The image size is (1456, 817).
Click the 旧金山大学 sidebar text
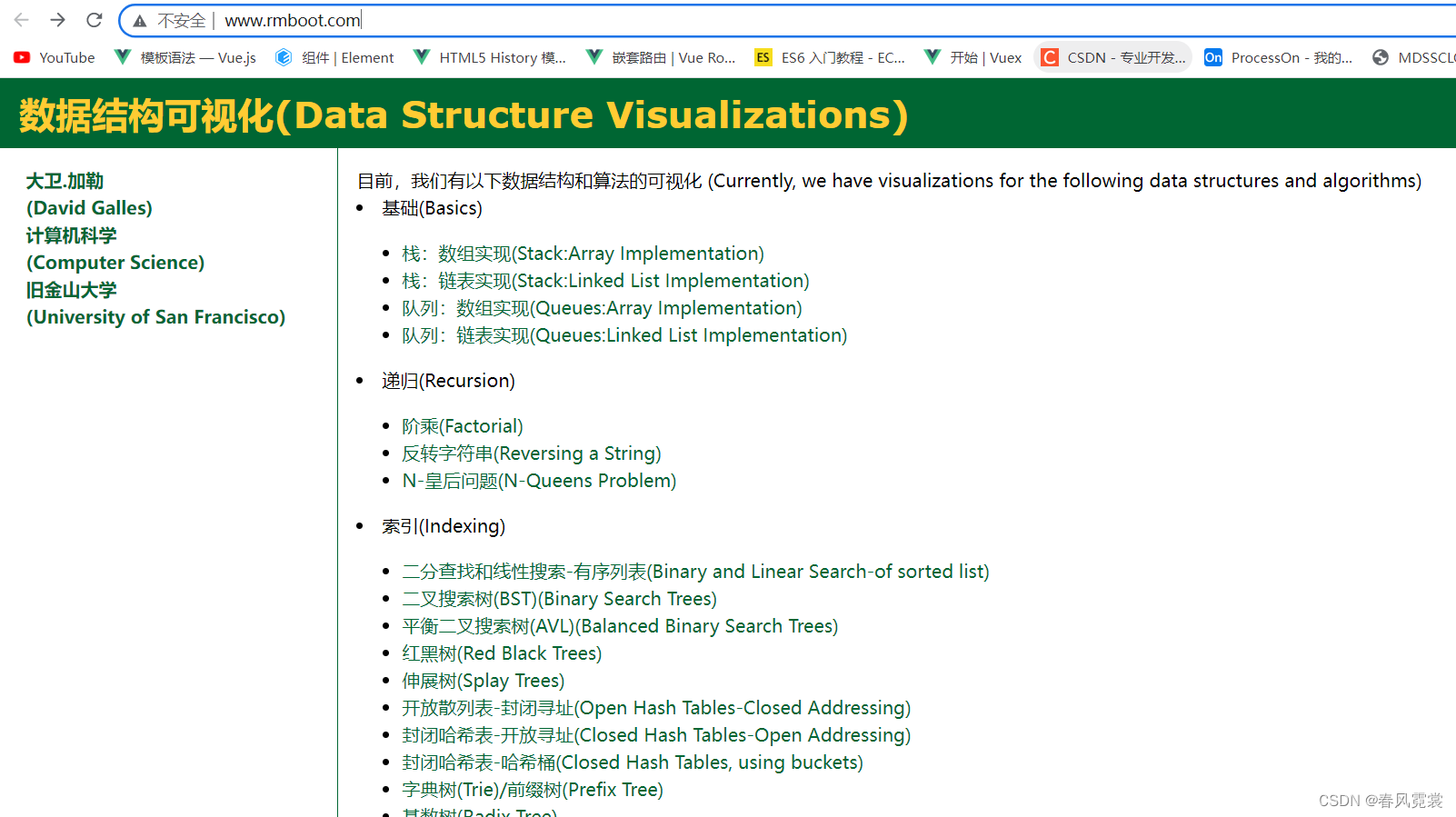(72, 290)
